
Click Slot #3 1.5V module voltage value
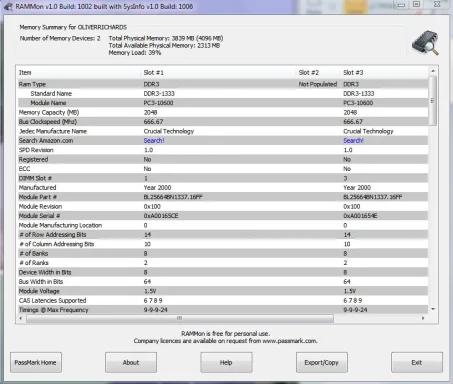(x=350, y=291)
